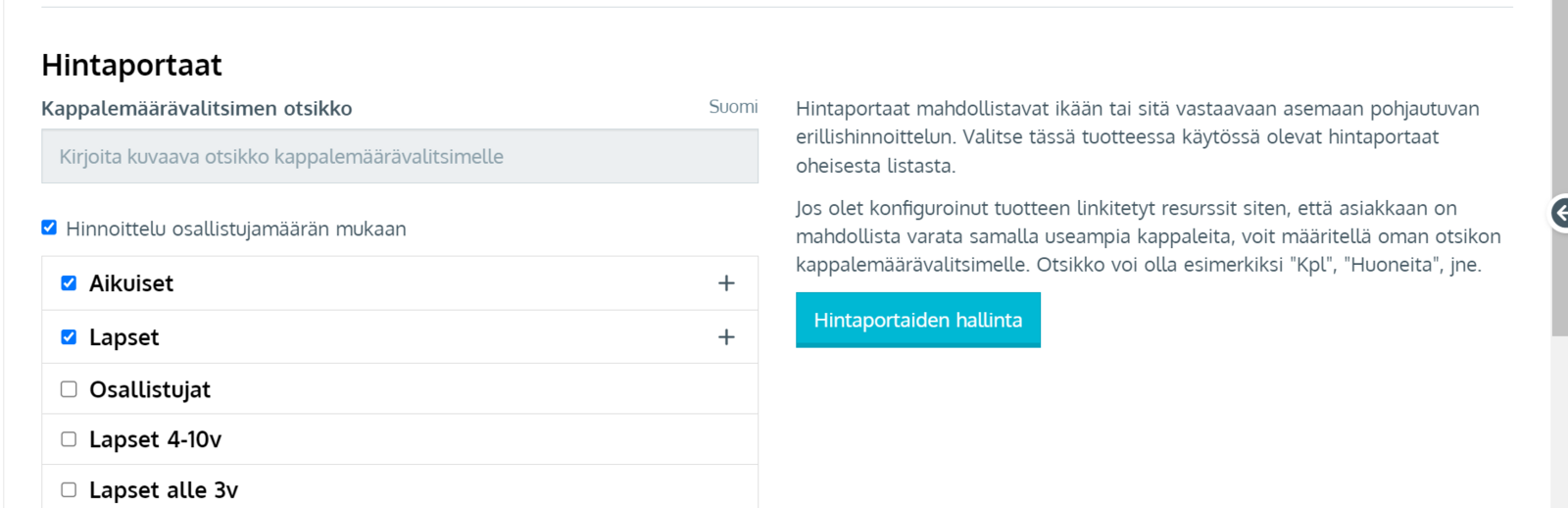Tick the Lapset alle 3v checkbox
The image size is (1568, 508).
[x=69, y=489]
